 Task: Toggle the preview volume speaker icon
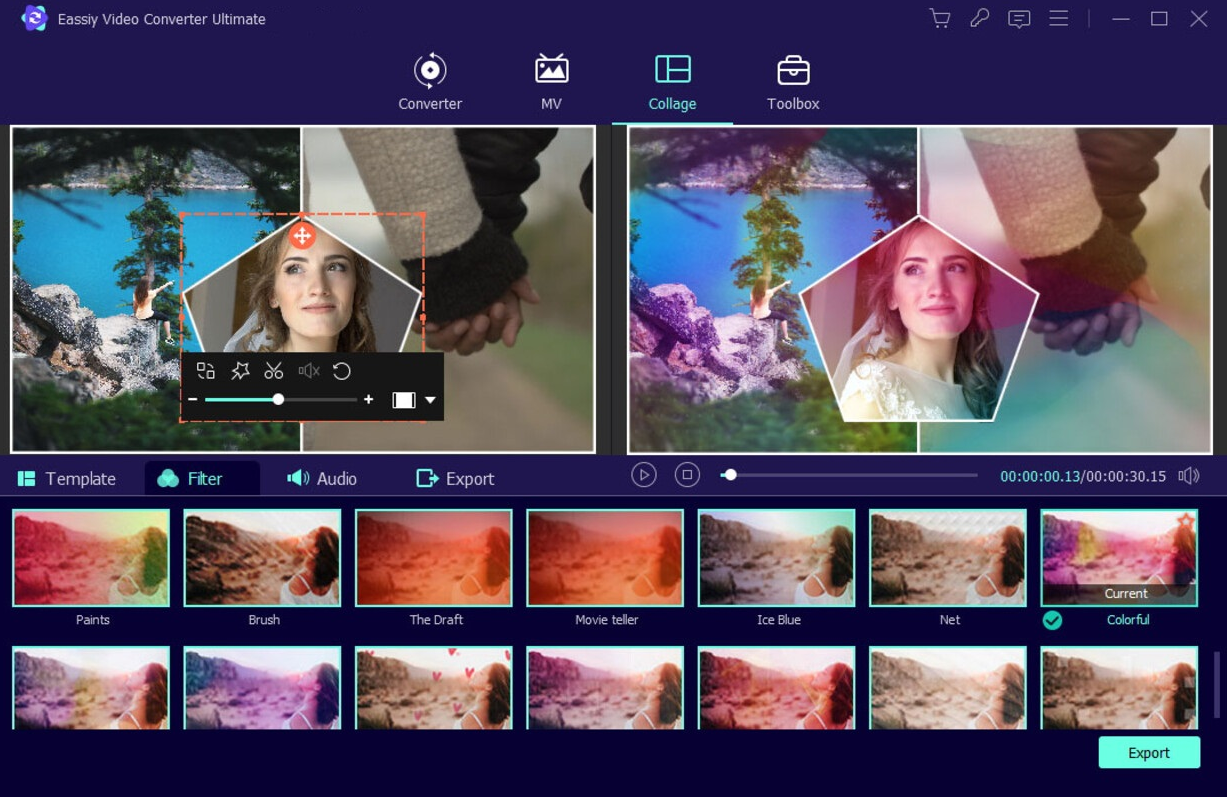[x=1188, y=476]
